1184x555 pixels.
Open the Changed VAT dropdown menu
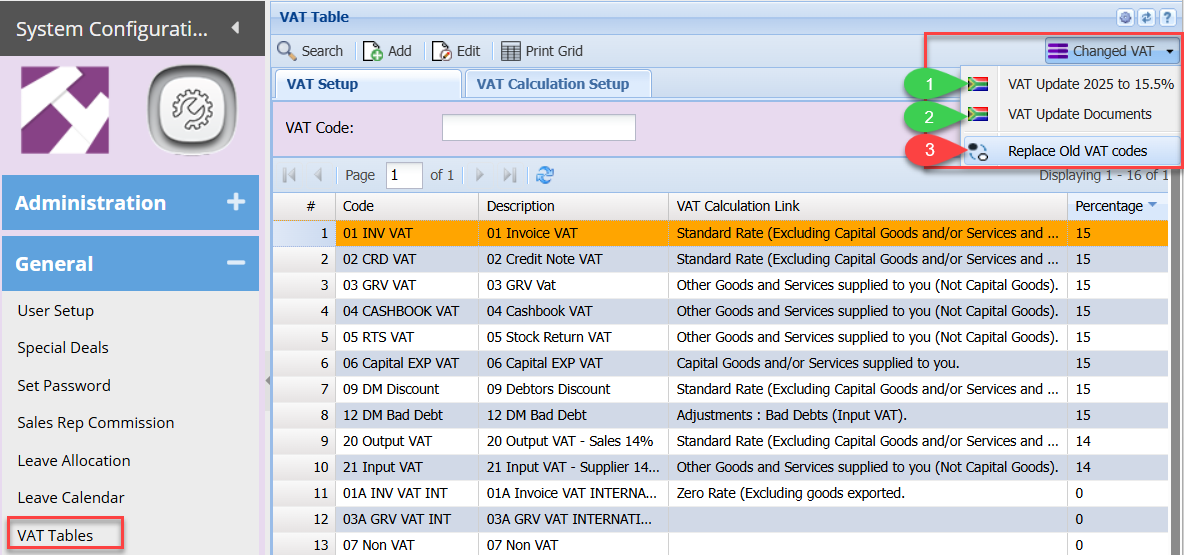[x=1112, y=51]
